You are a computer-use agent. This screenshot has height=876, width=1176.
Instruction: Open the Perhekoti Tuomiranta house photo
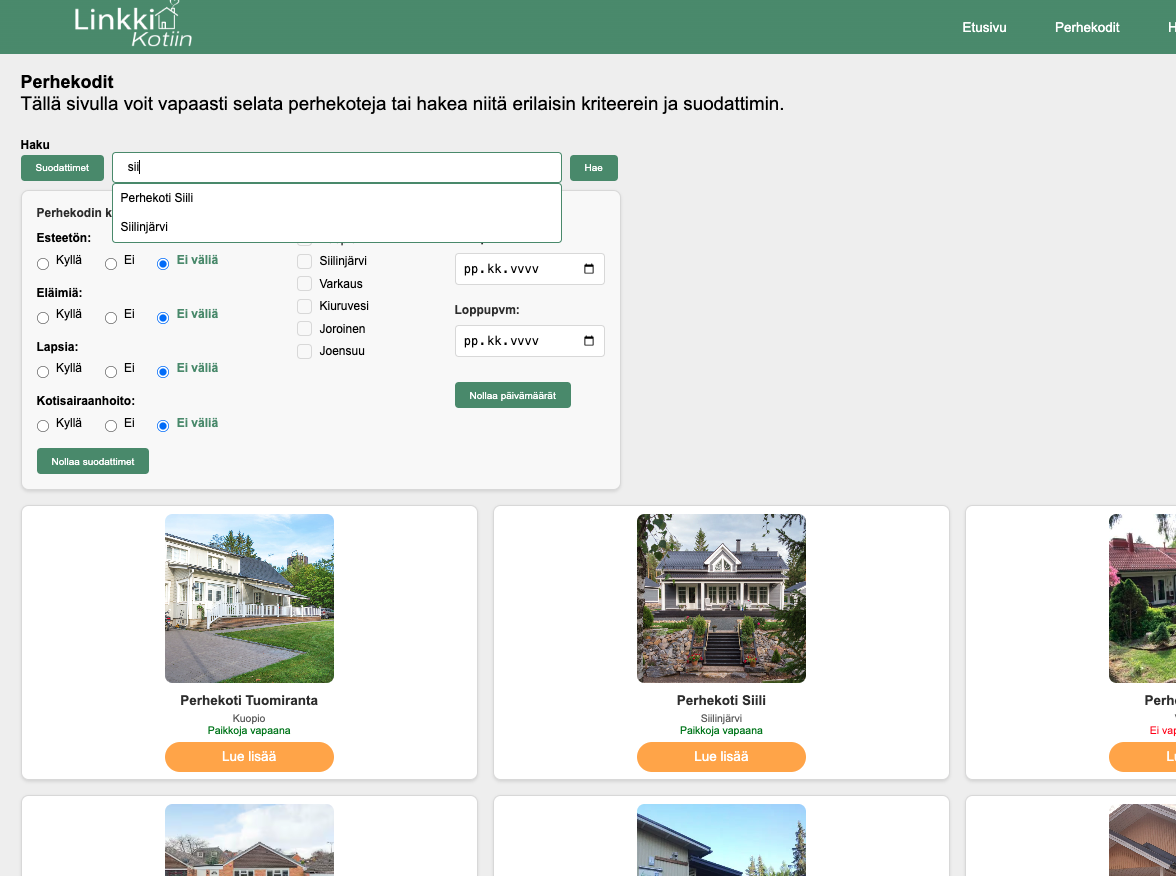tap(249, 598)
